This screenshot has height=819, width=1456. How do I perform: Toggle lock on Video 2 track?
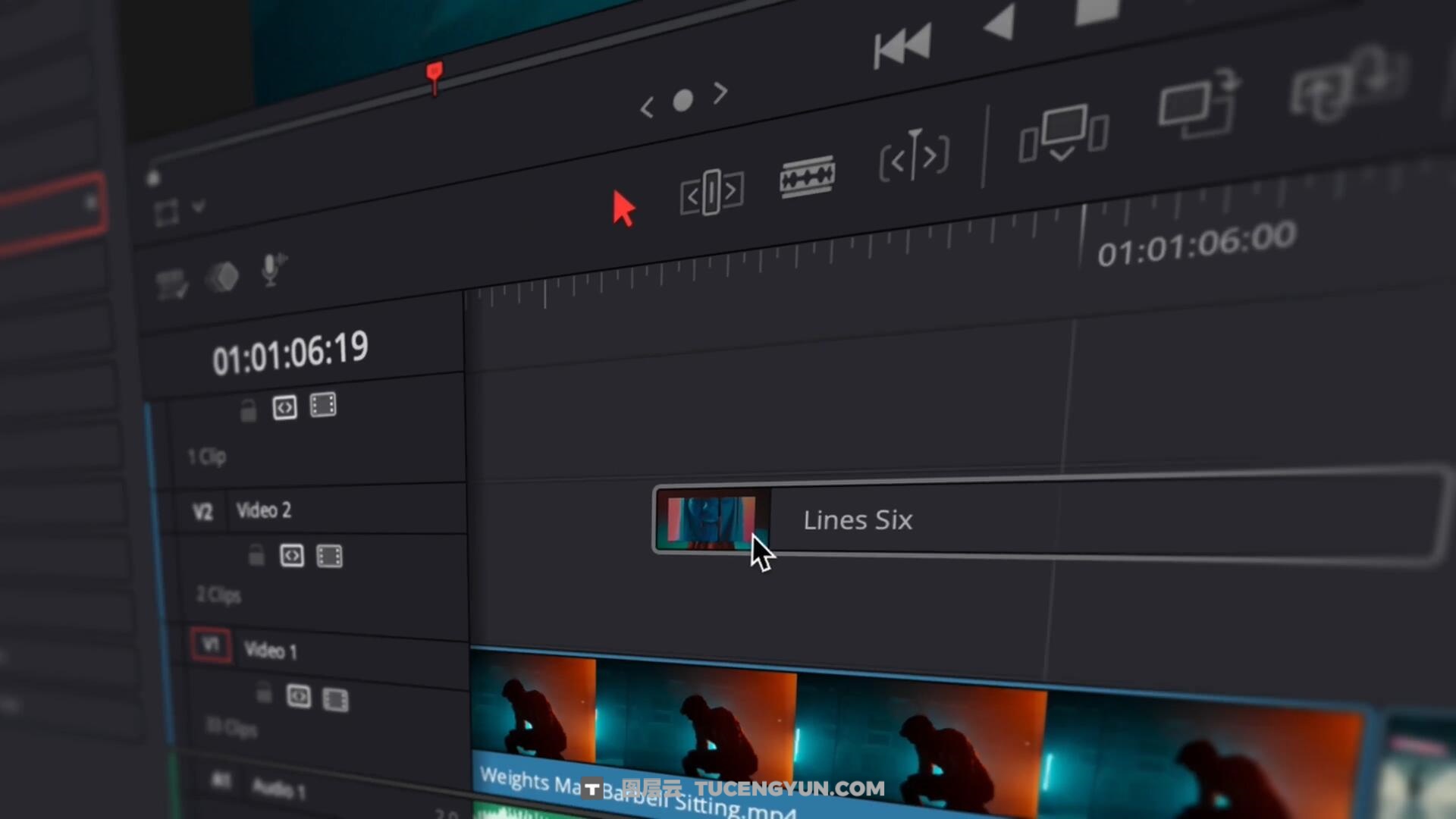(x=256, y=556)
